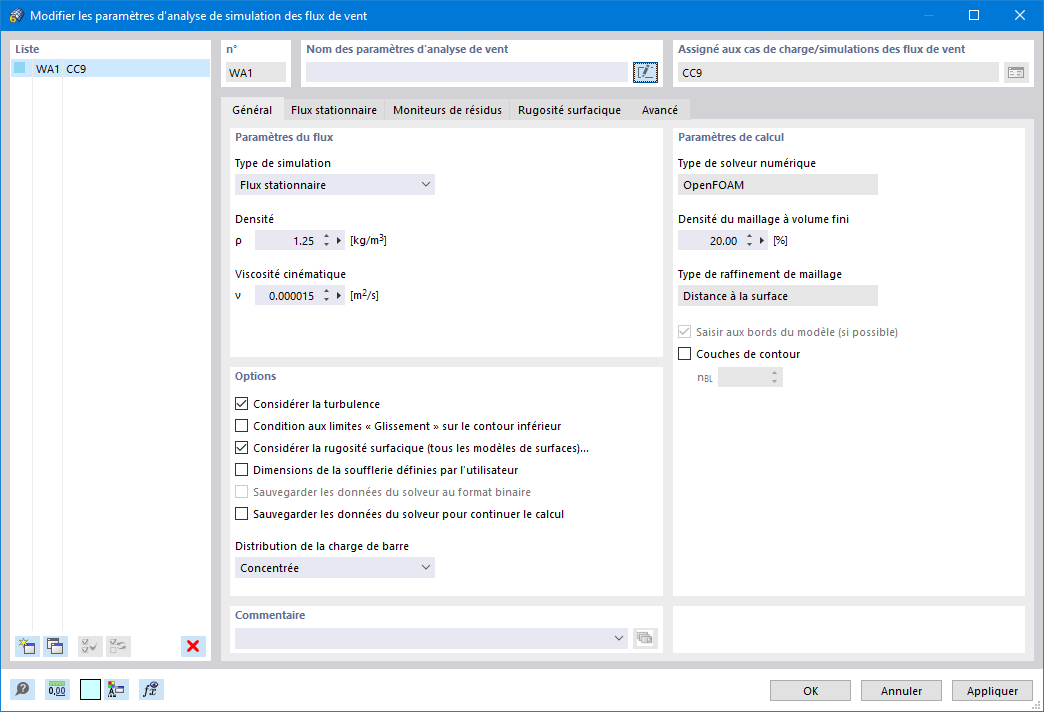Click the edit name icon next to the name field

coord(645,73)
